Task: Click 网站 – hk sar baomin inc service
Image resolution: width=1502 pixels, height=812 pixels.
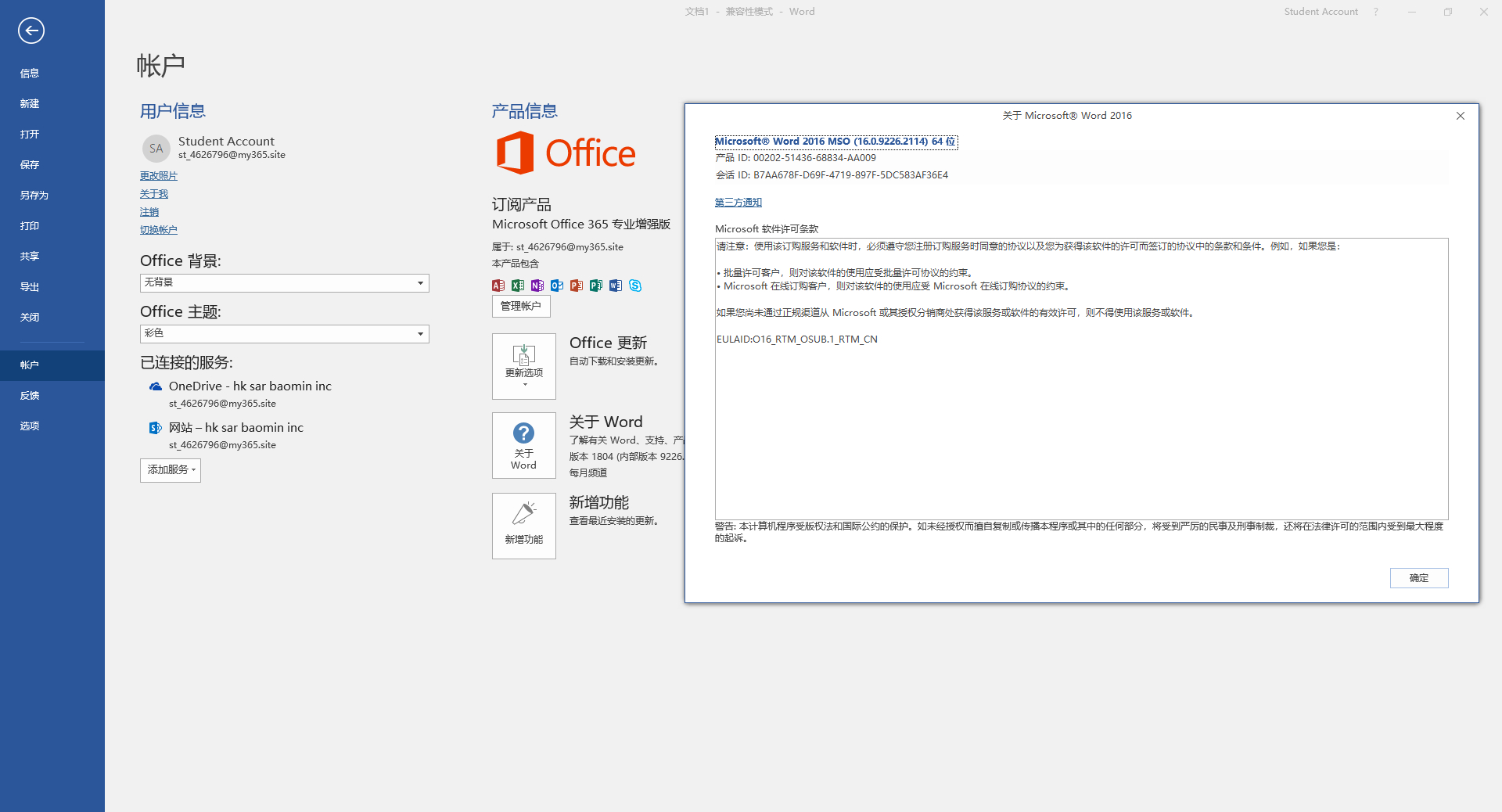Action: pyautogui.click(x=236, y=428)
